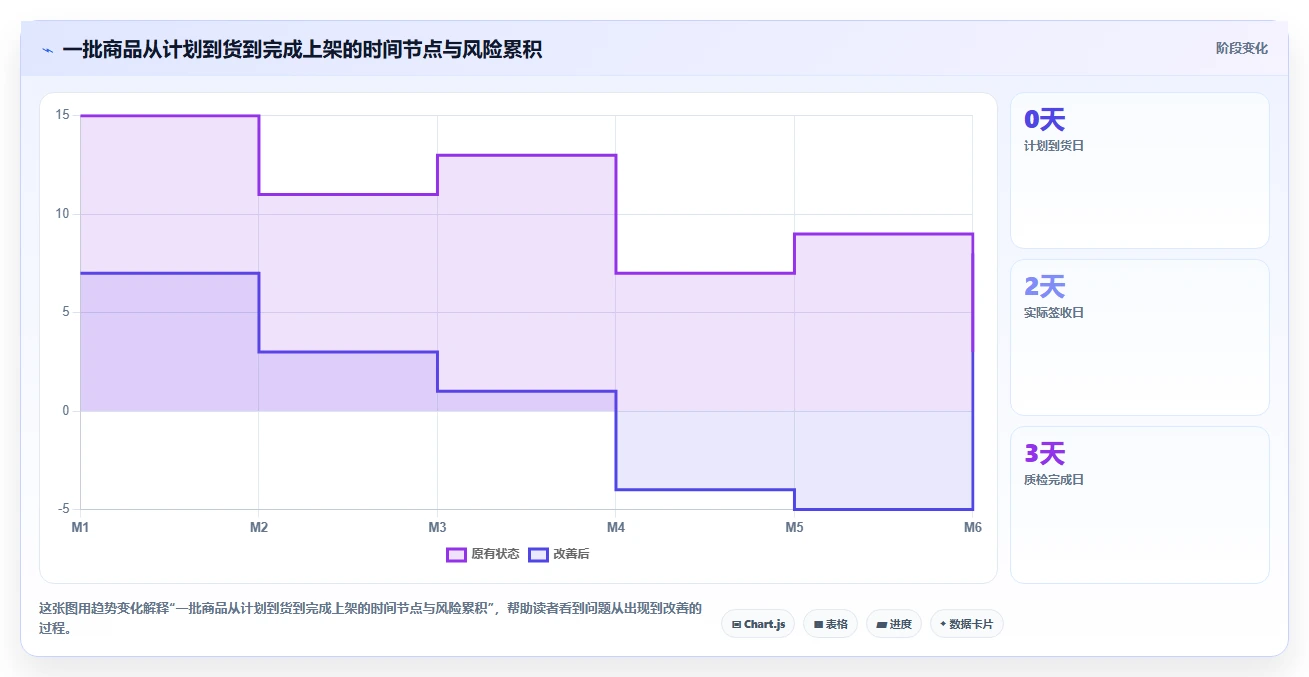Click the 表格 tag chip

[x=830, y=624]
